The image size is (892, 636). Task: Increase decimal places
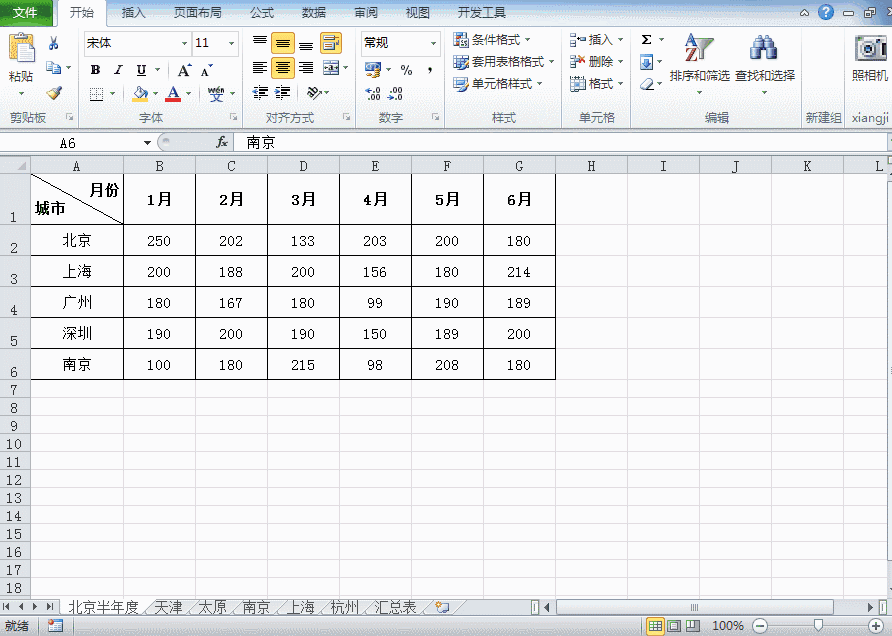click(x=373, y=94)
